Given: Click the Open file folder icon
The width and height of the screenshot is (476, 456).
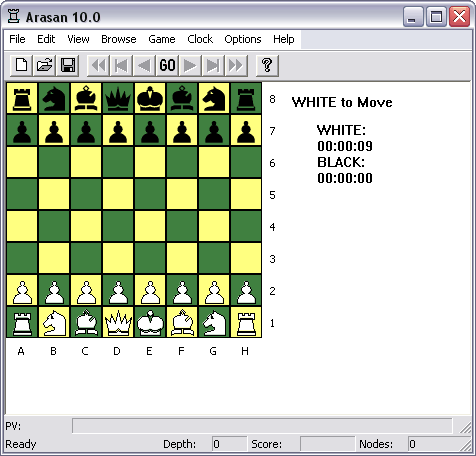Looking at the screenshot, I should (x=44, y=65).
